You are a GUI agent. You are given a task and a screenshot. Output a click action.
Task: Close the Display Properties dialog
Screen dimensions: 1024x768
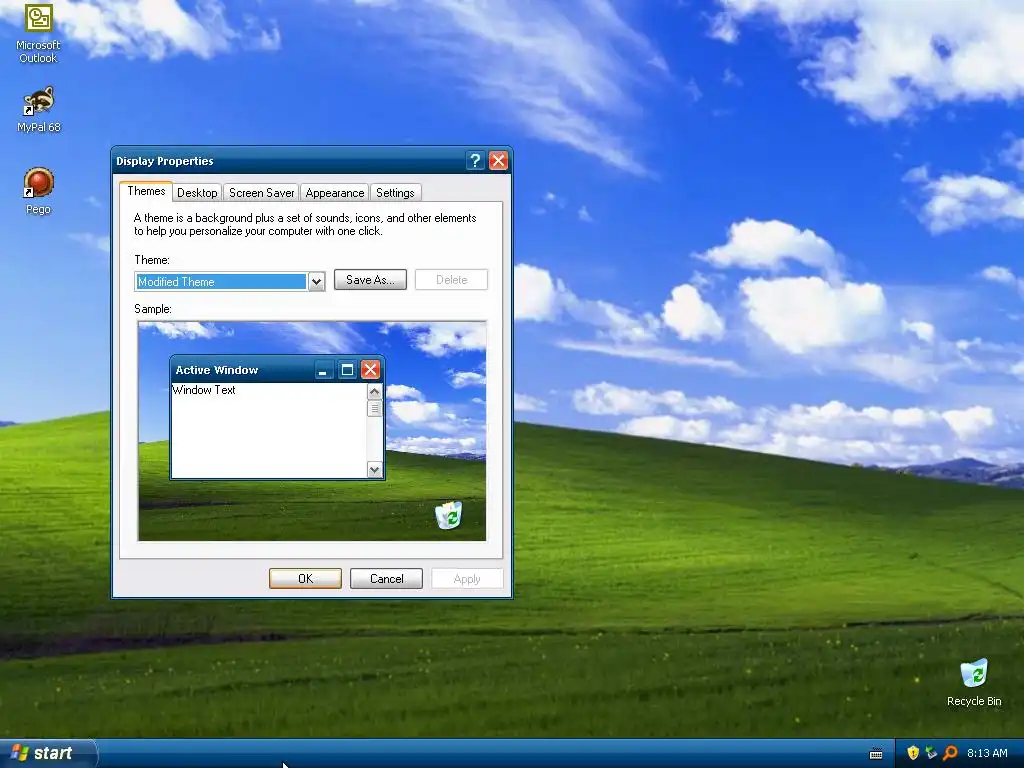pyautogui.click(x=498, y=161)
